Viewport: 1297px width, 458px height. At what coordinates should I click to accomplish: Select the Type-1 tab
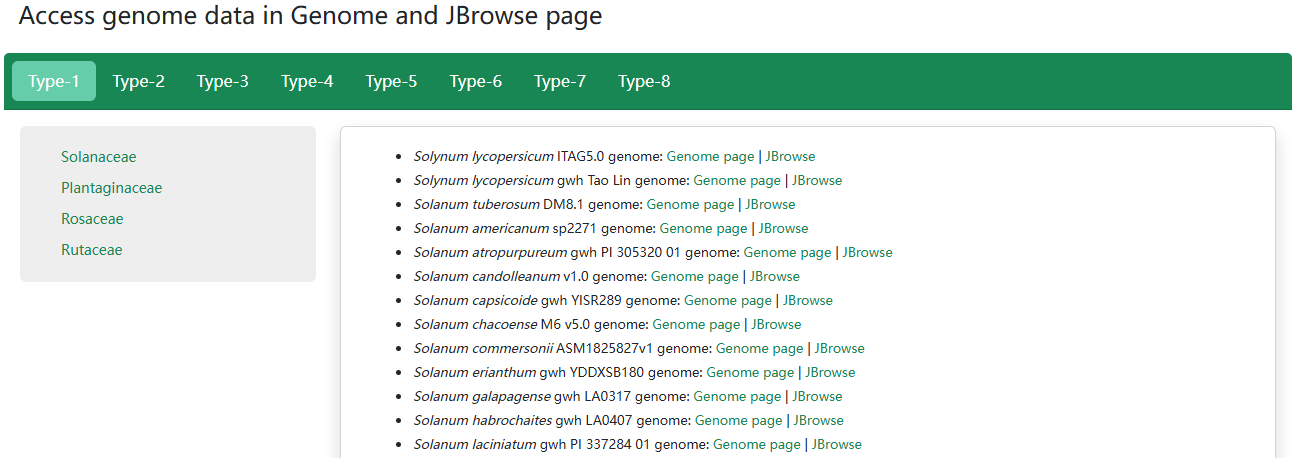click(x=54, y=82)
